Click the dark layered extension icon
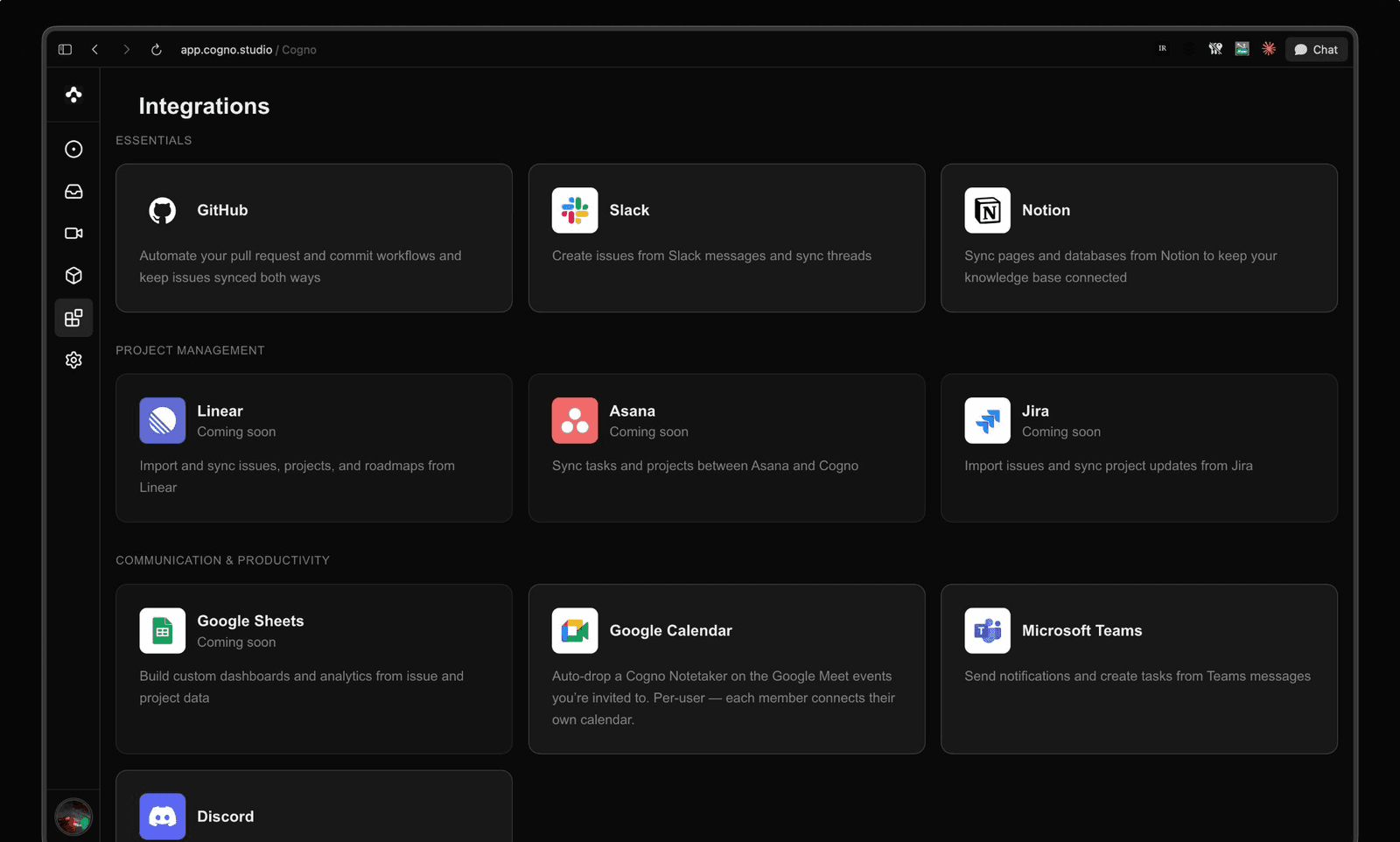Screen dimensions: 1400x842 click(x=1189, y=49)
